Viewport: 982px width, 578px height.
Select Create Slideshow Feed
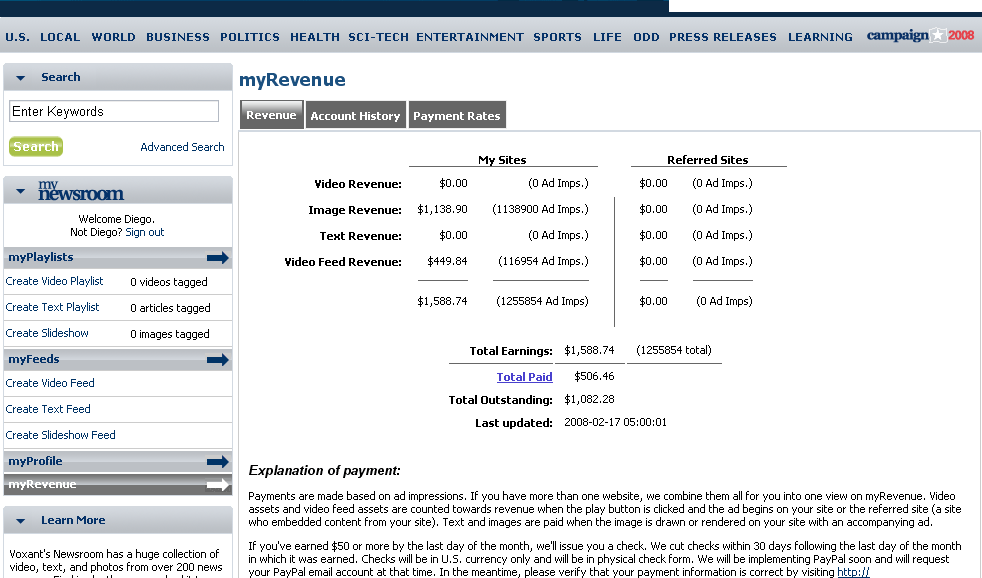[60, 435]
